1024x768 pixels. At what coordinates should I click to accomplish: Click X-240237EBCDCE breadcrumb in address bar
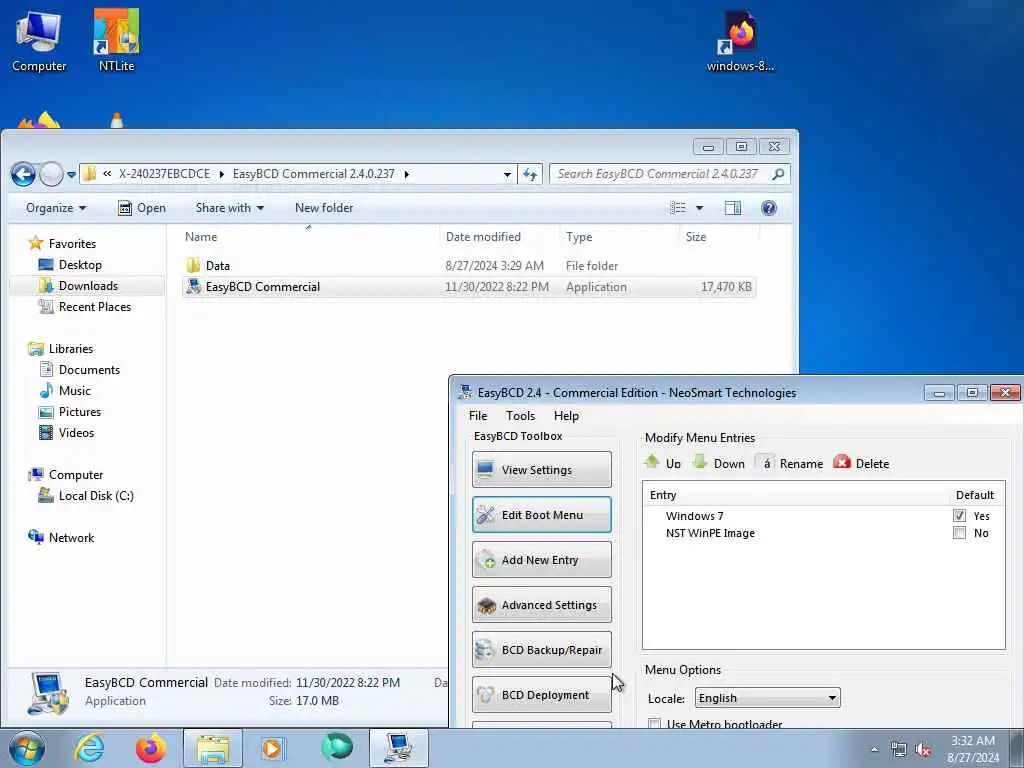[165, 174]
